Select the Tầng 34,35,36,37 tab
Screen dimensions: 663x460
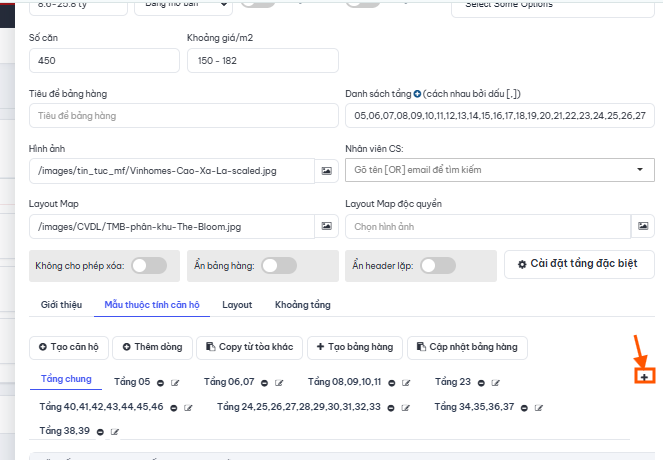[474, 407]
